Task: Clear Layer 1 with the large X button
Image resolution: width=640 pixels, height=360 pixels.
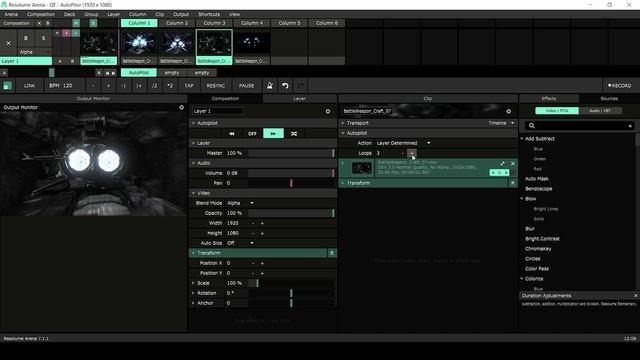Action: point(8,43)
